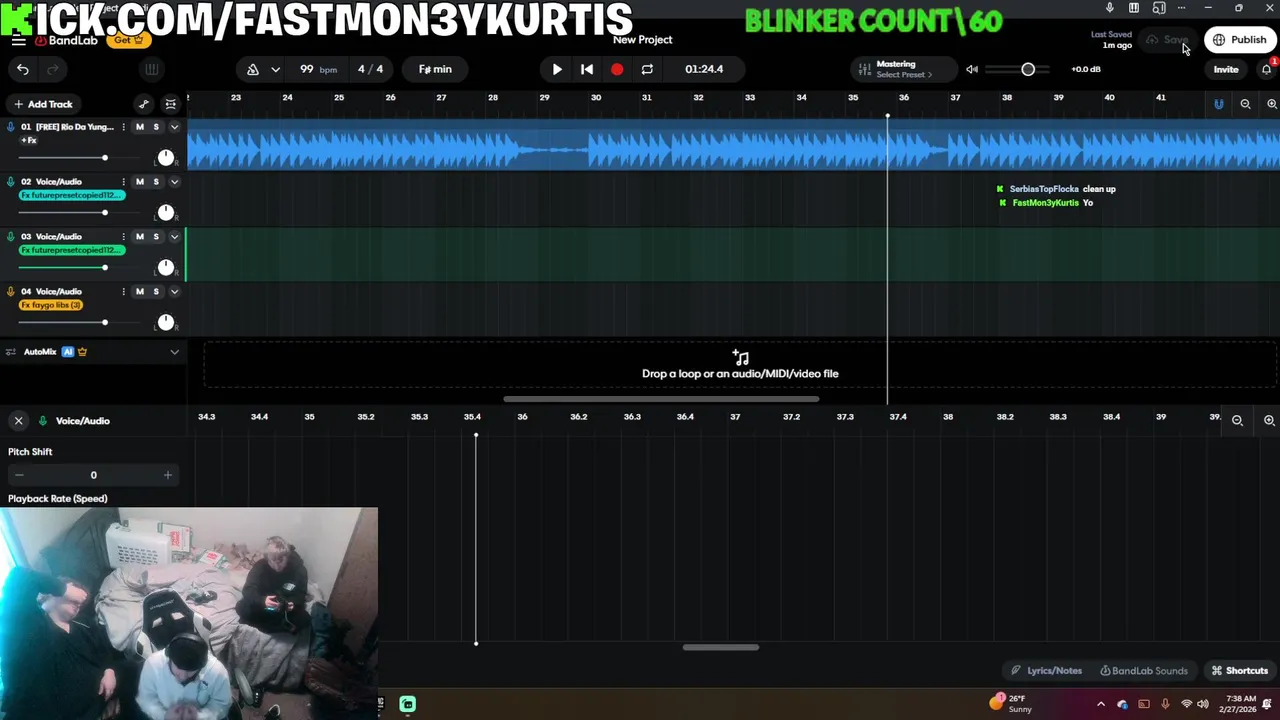Screen dimensions: 1280x720
Task: Redo the last action
Action: tap(53, 69)
